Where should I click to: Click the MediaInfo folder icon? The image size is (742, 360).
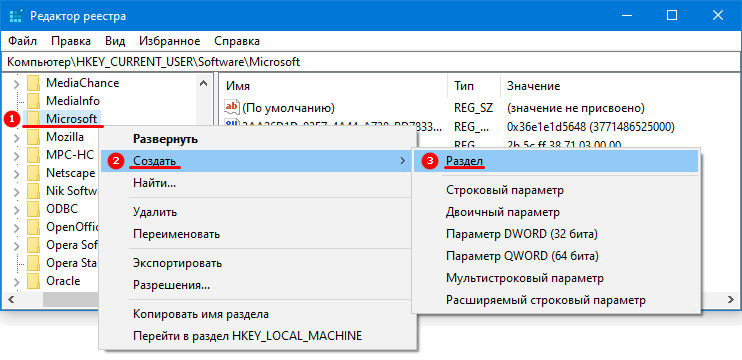coord(33,101)
